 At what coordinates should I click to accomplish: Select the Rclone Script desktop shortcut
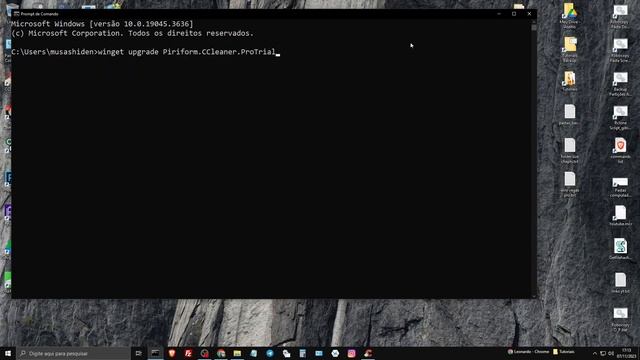pos(620,118)
